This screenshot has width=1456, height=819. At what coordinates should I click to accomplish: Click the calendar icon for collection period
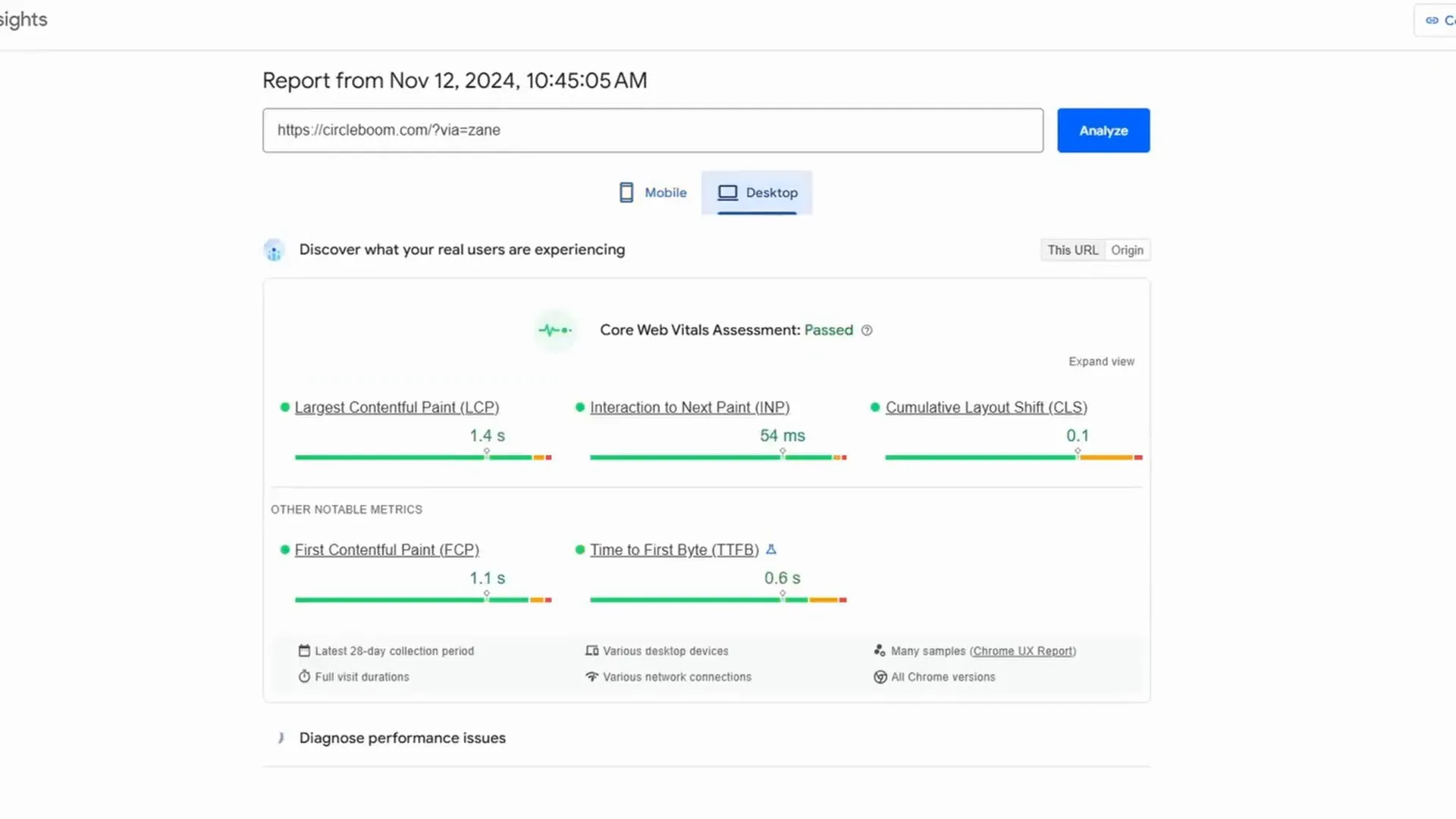304,651
